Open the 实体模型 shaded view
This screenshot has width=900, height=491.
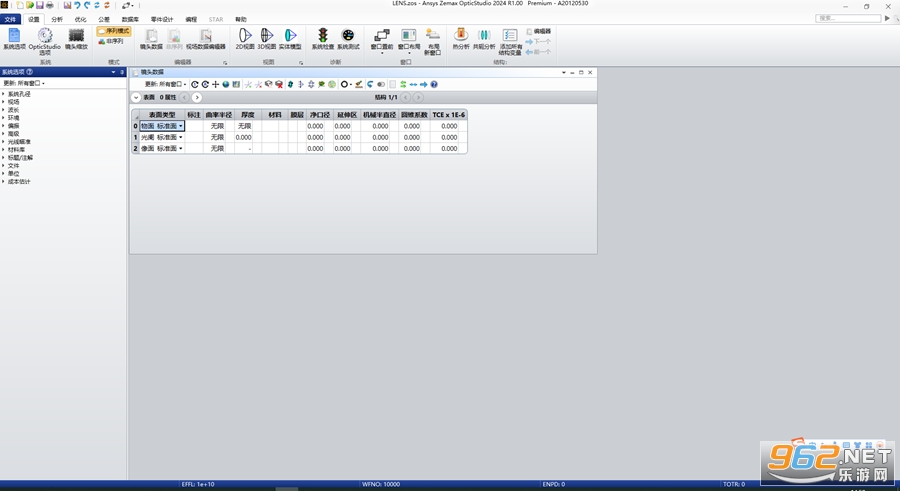click(x=290, y=39)
